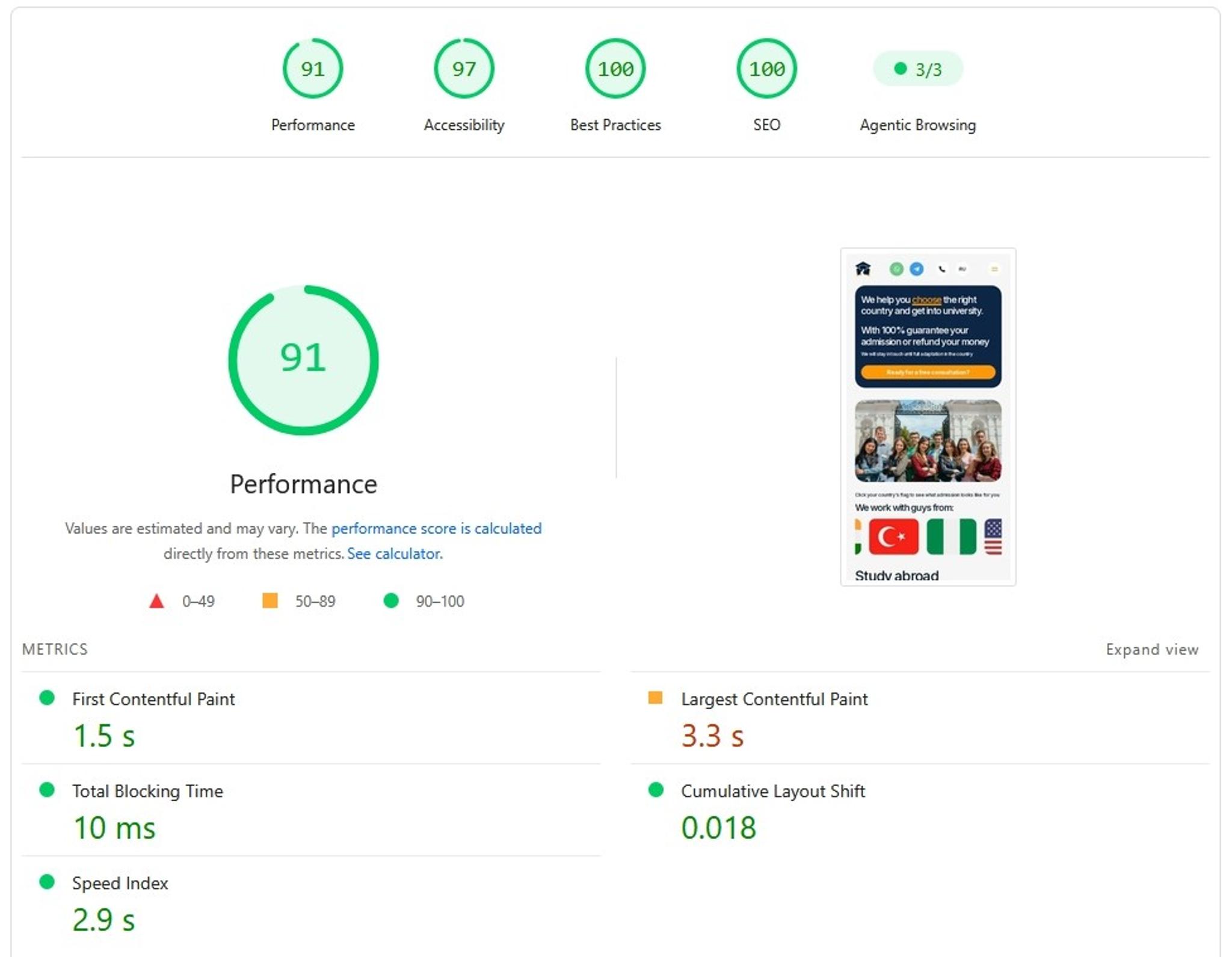This screenshot has height=957, width=1232.
Task: Click Expand view in the Metrics section
Action: (x=1152, y=650)
